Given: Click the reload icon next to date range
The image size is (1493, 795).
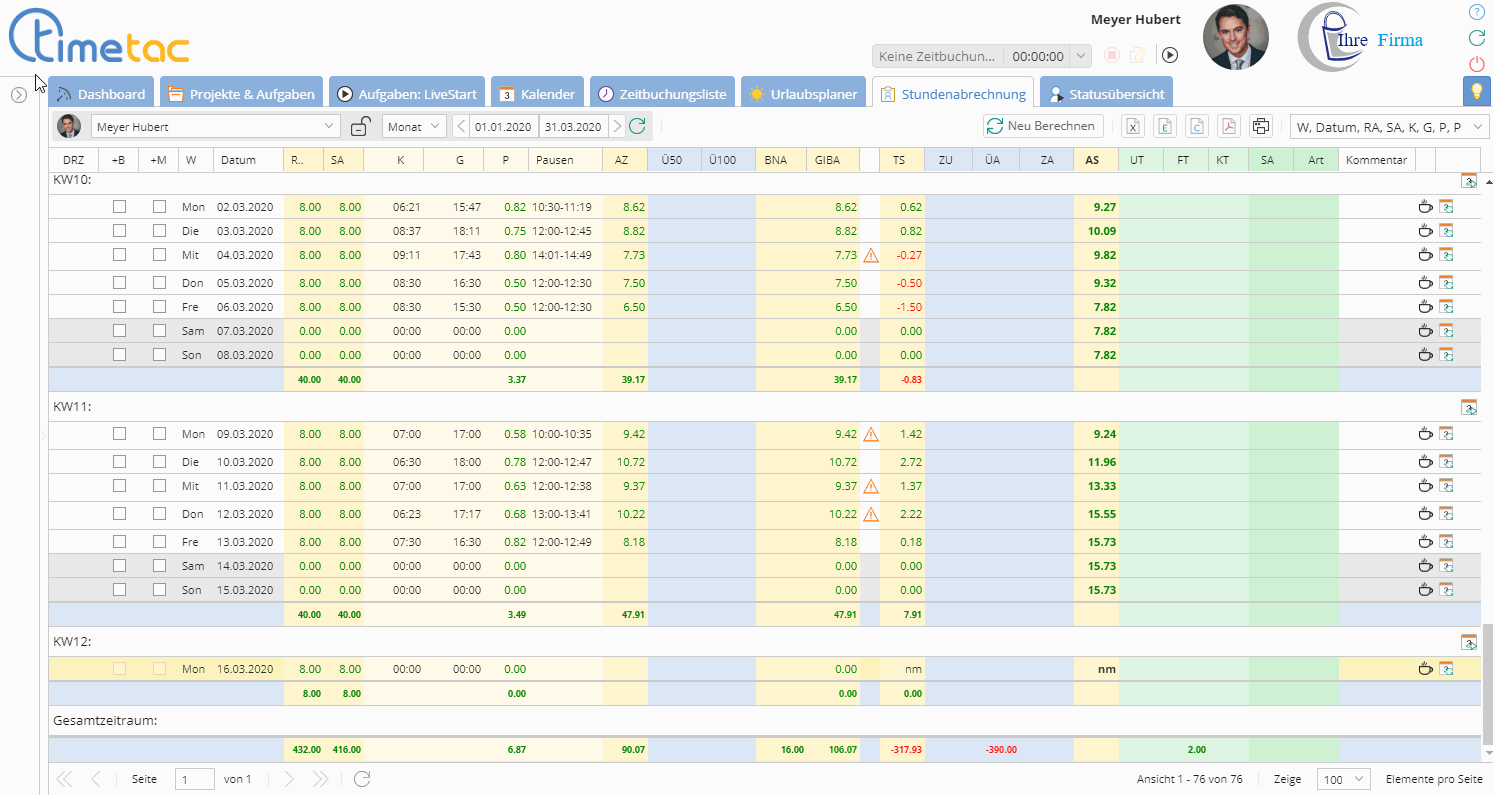Looking at the screenshot, I should point(637,126).
